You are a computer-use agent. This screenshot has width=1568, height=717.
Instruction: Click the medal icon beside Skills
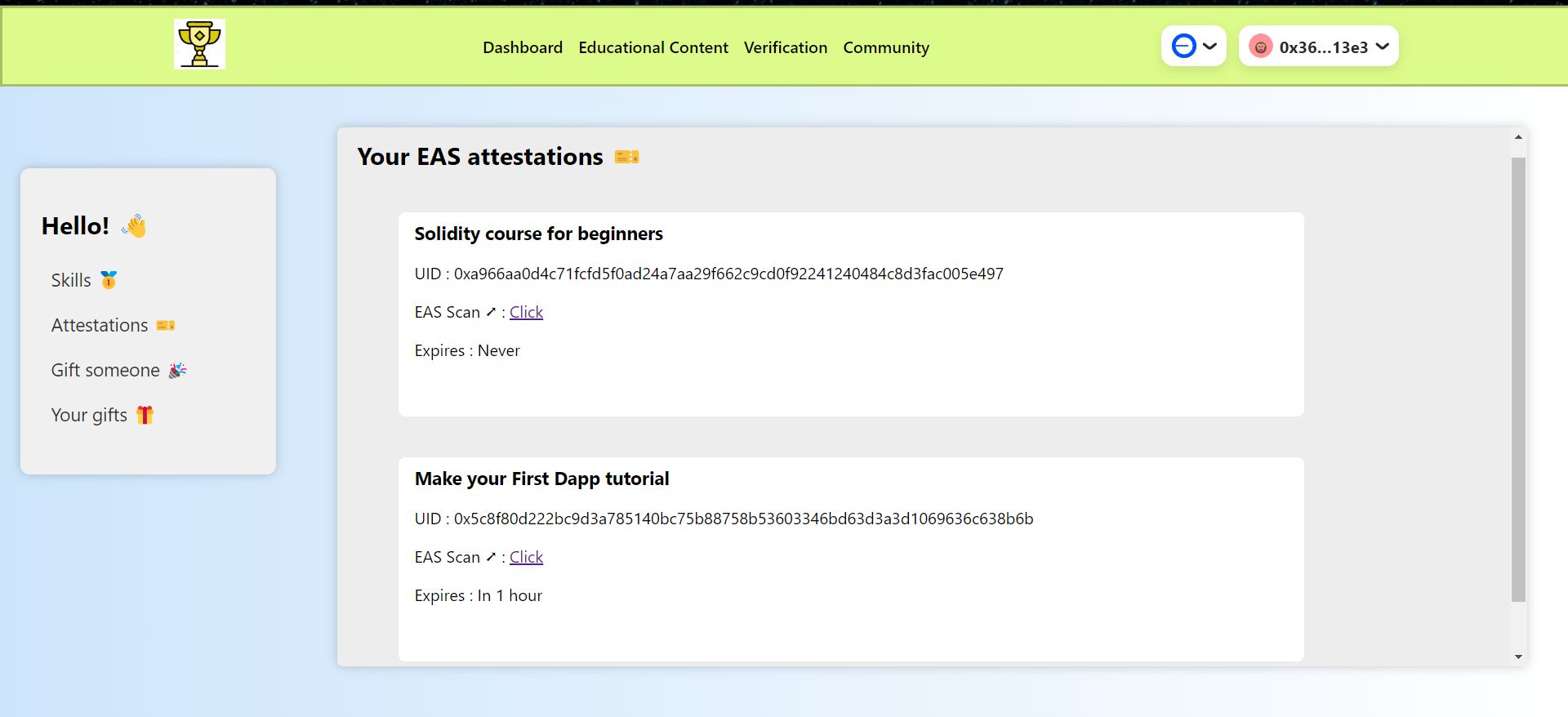pyautogui.click(x=109, y=280)
